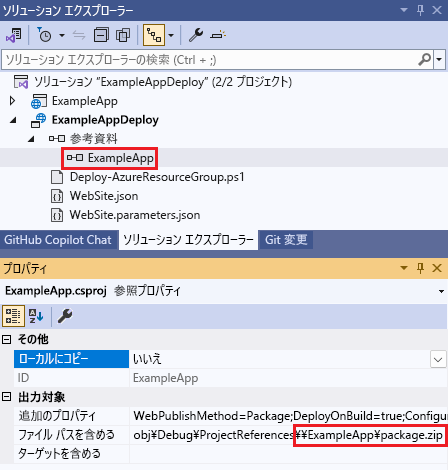Toggle auto-hide pin on Solution Explorer panel
The width and height of the screenshot is (448, 470).
pos(421,10)
